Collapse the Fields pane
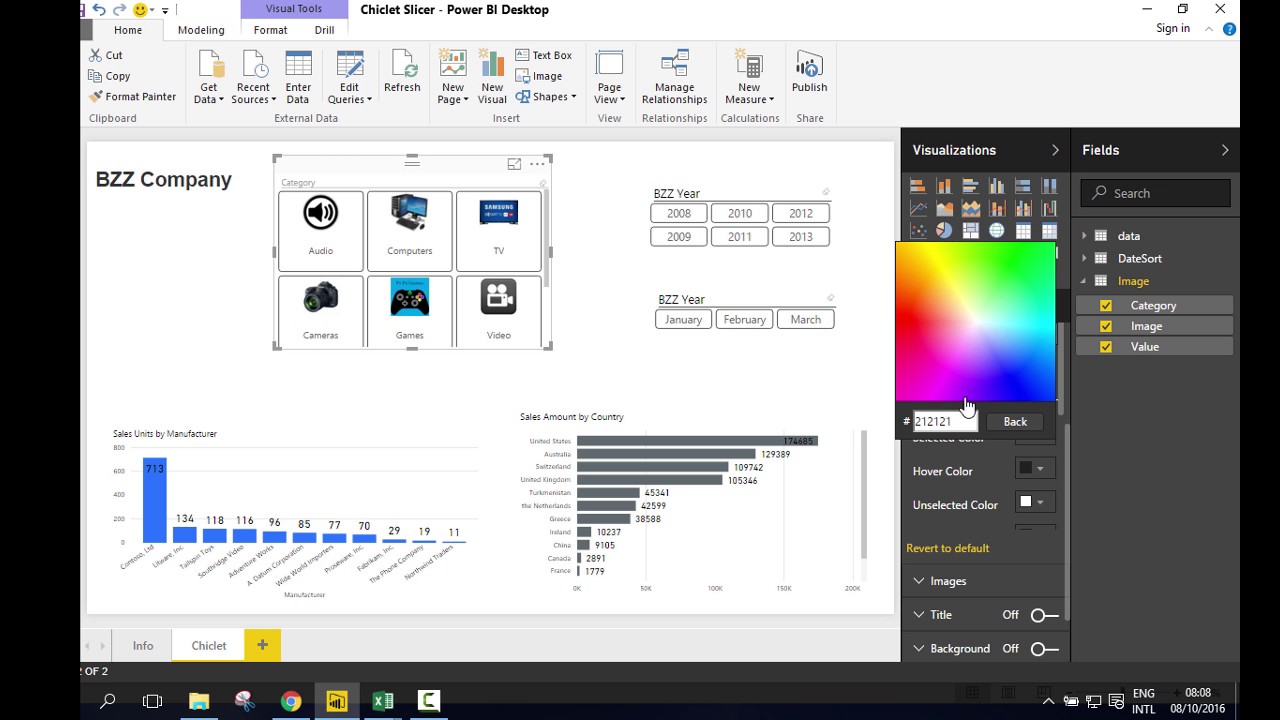The image size is (1280, 720). tap(1225, 150)
